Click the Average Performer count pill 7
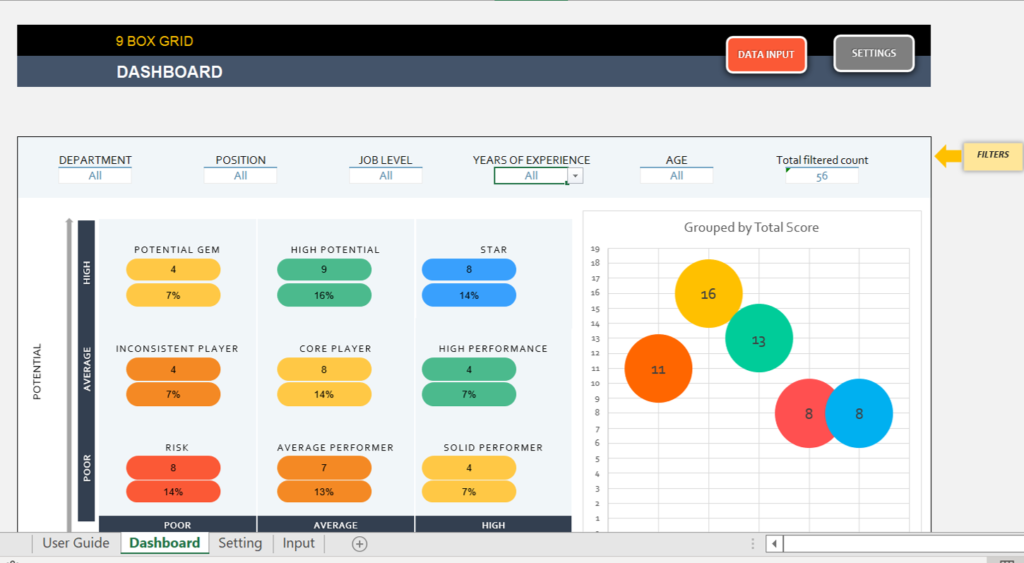This screenshot has width=1024, height=563. (x=324, y=468)
